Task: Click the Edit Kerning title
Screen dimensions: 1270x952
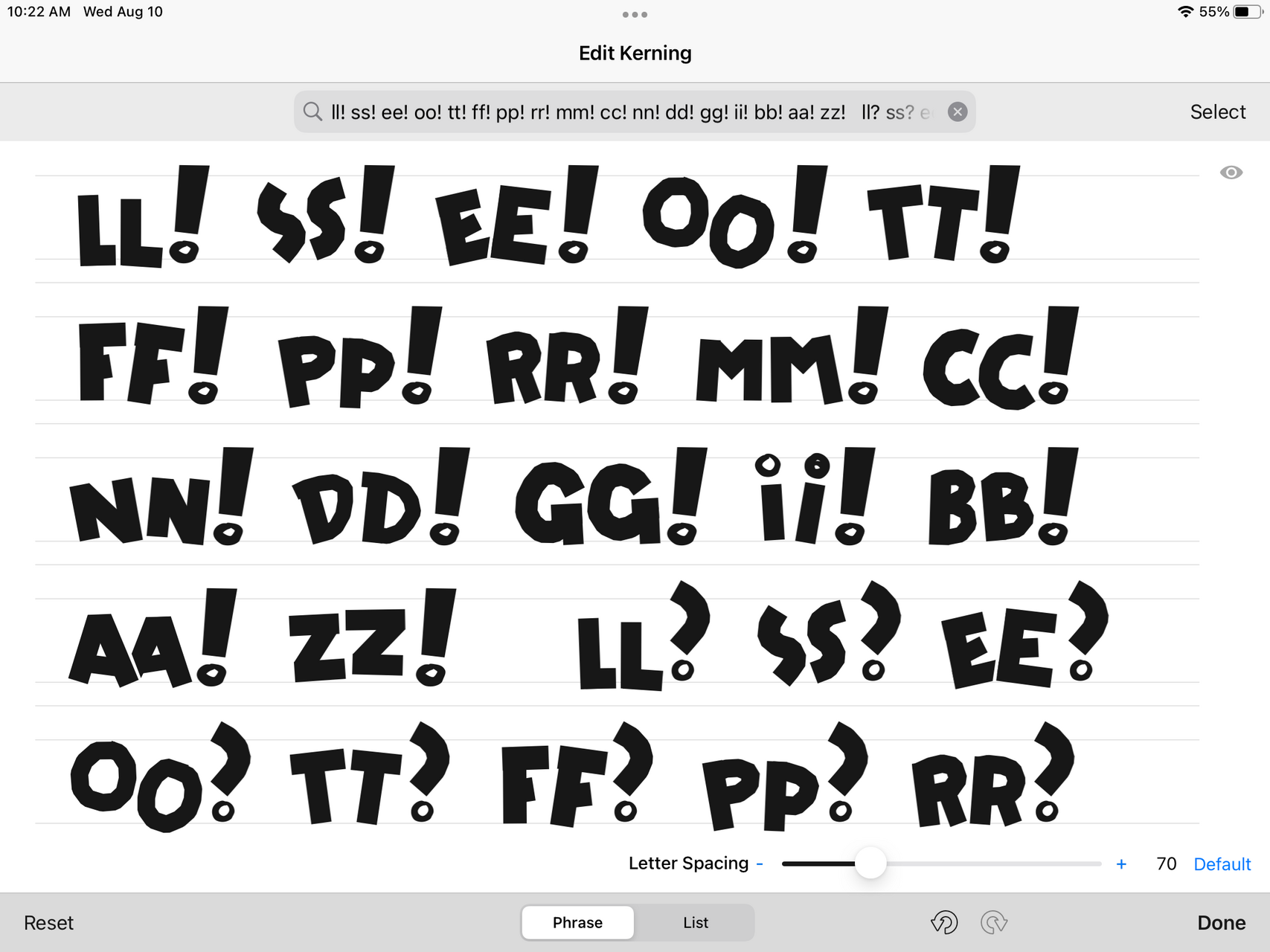Action: (635, 54)
